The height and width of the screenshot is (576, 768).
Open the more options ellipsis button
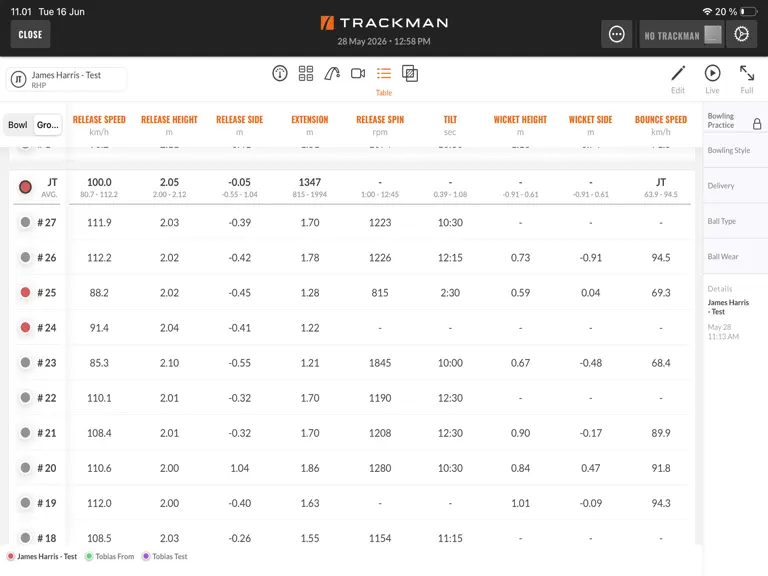617,34
